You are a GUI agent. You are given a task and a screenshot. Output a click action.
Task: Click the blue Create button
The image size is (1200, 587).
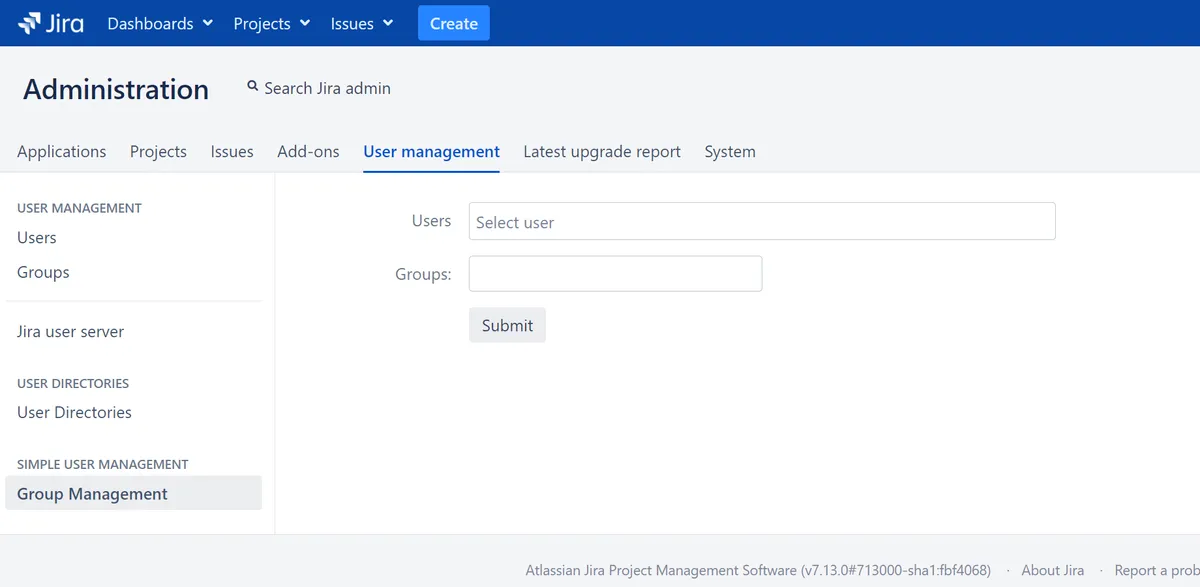[454, 23]
